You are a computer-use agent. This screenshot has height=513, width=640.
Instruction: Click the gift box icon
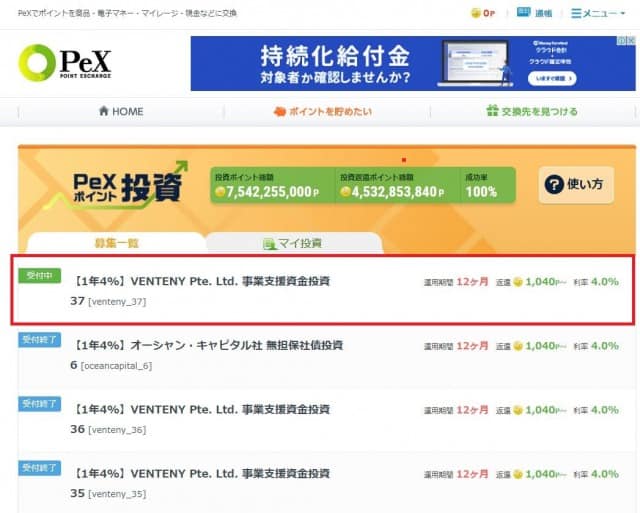pyautogui.click(x=493, y=111)
